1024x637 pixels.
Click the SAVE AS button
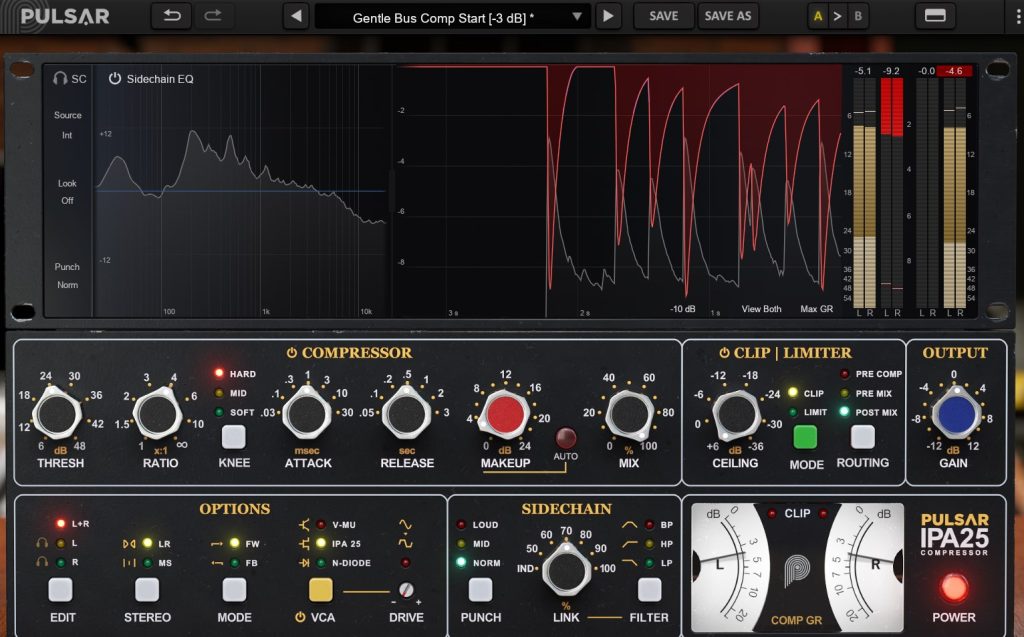(x=727, y=16)
